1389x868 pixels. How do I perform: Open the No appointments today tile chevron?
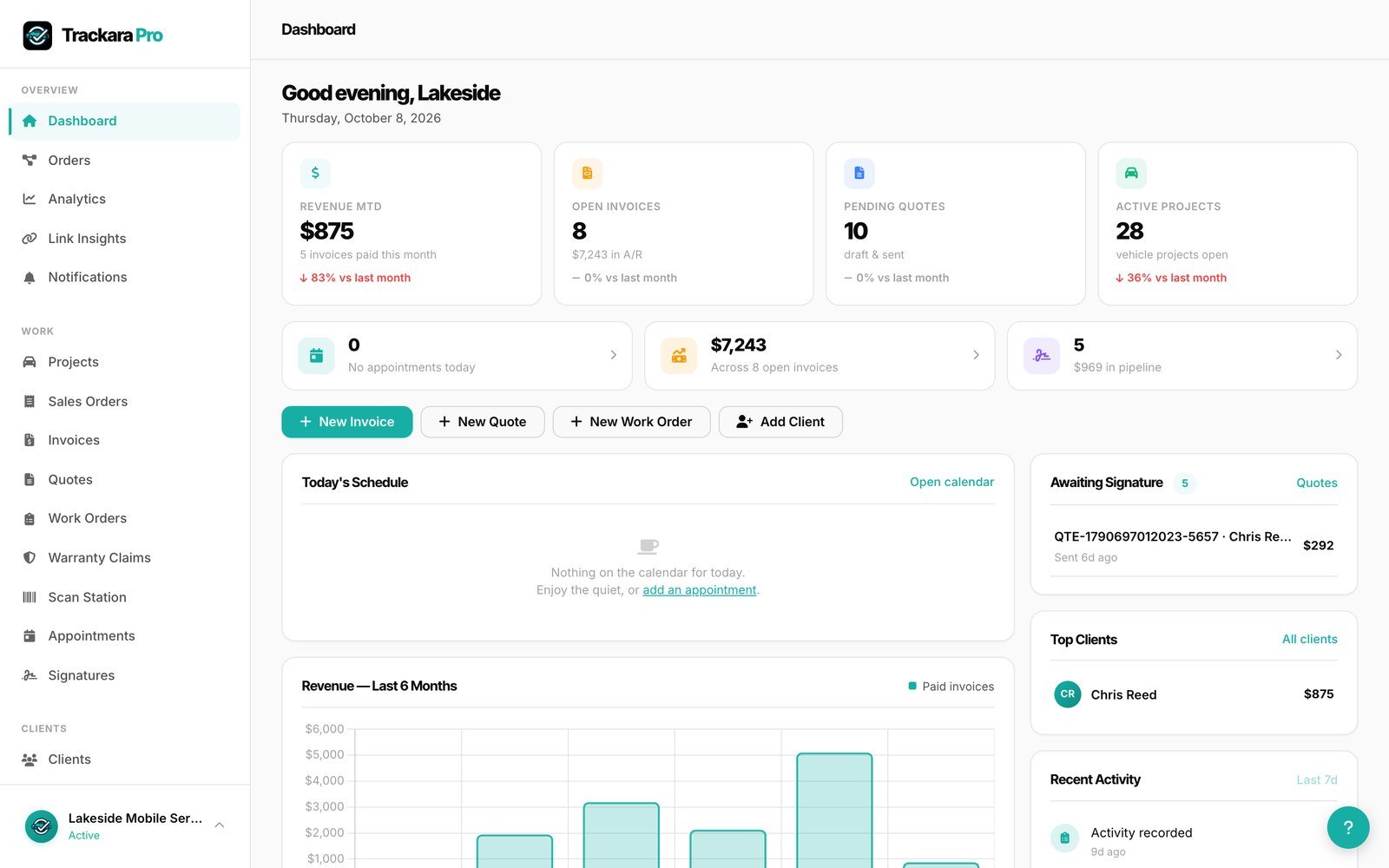613,355
